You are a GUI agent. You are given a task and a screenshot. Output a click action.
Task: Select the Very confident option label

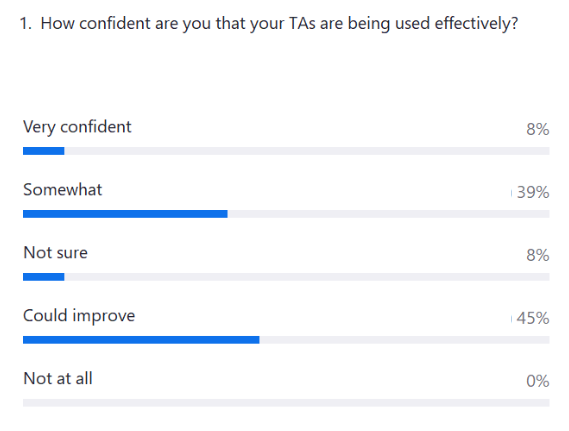coord(77,127)
